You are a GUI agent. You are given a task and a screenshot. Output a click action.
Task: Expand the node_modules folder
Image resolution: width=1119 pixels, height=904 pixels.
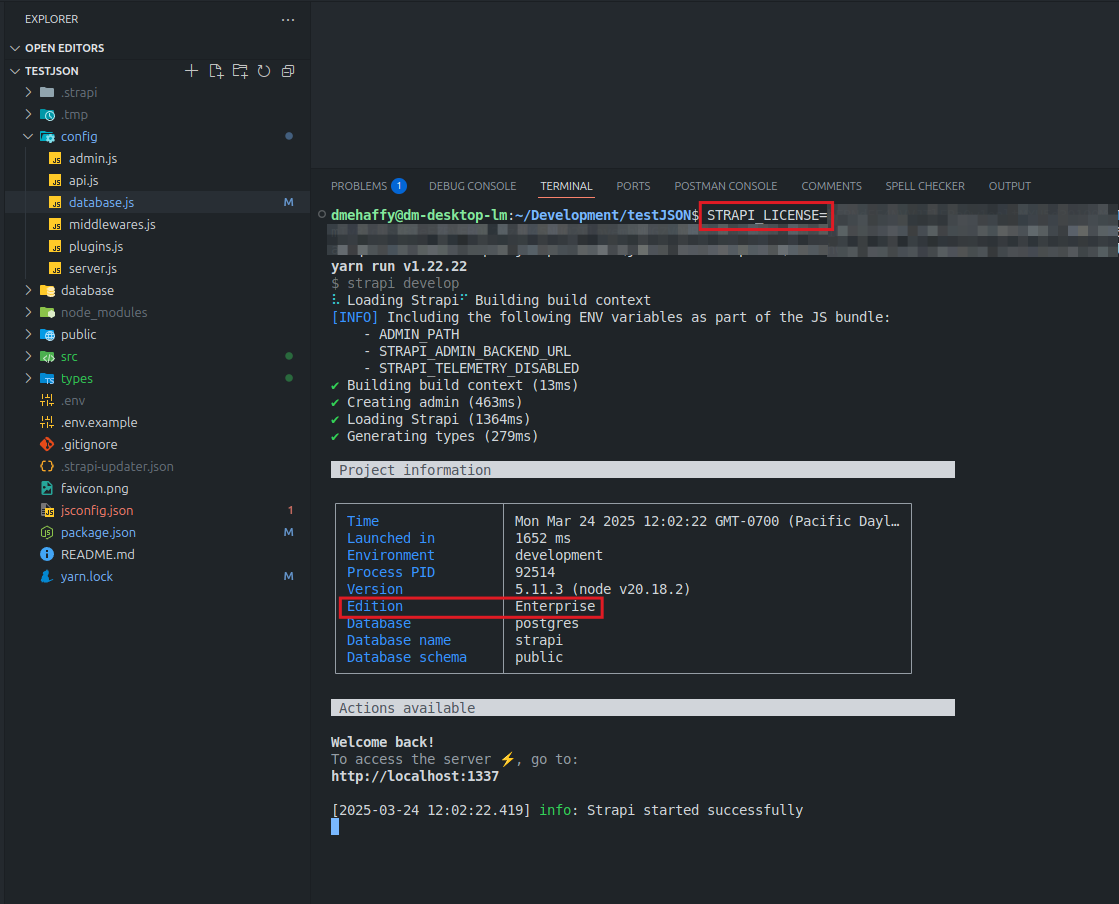click(x=28, y=312)
